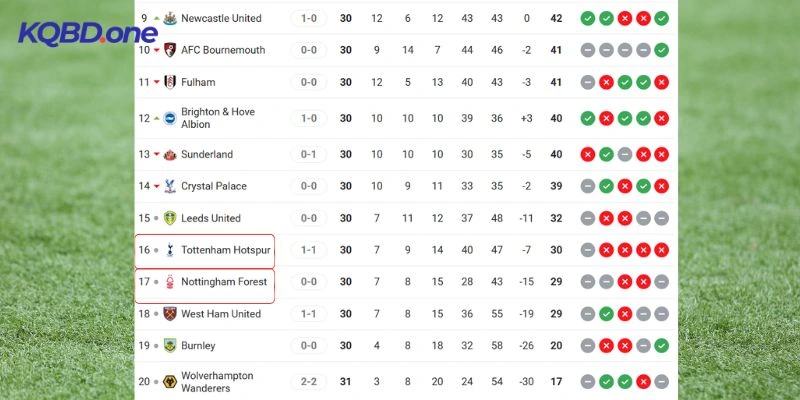Click Wolverhampton Wanderers' 2-2 score badge
The height and width of the screenshot is (400, 800).
pos(309,382)
